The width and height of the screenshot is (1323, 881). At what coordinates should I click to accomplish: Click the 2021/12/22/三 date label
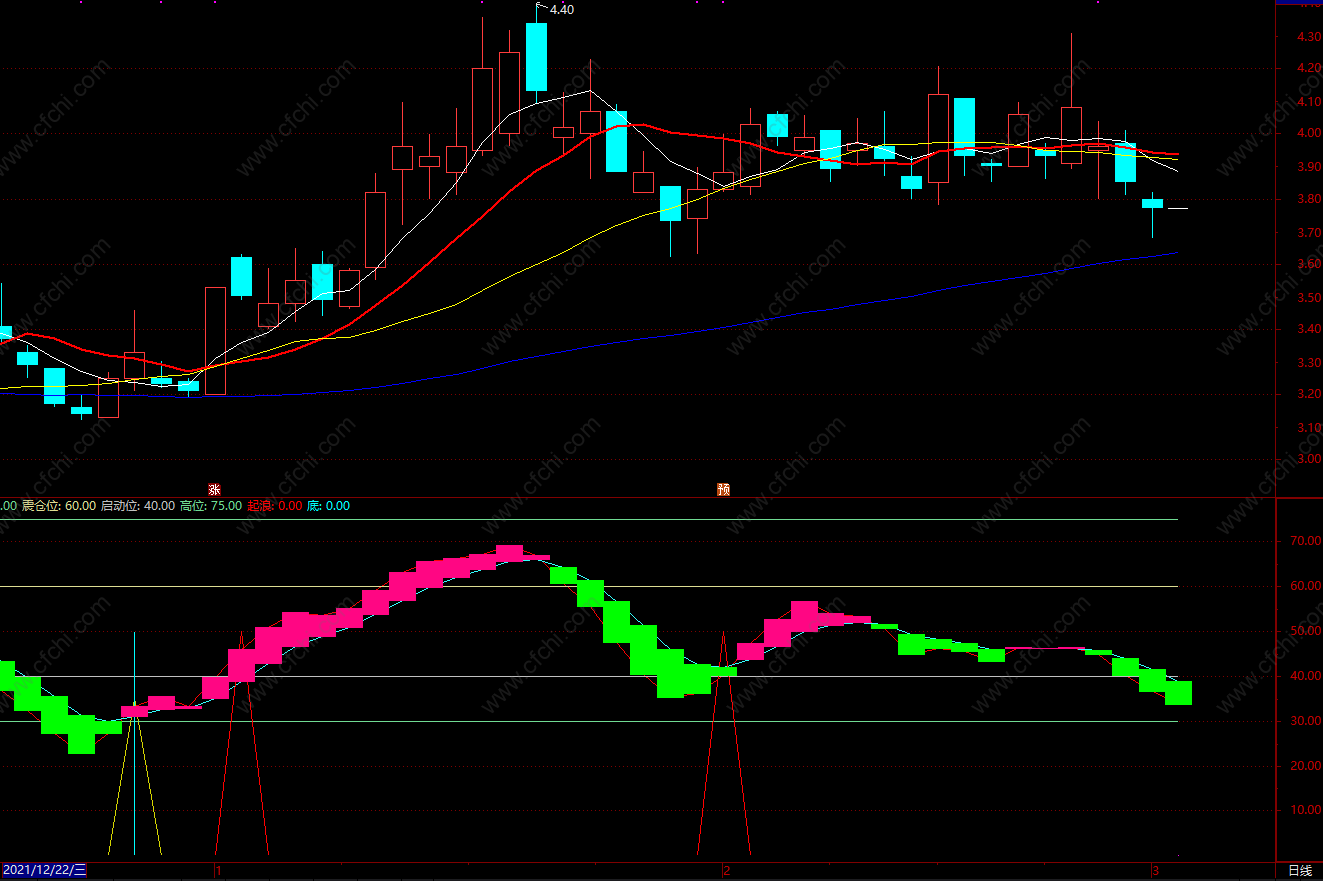[44, 871]
